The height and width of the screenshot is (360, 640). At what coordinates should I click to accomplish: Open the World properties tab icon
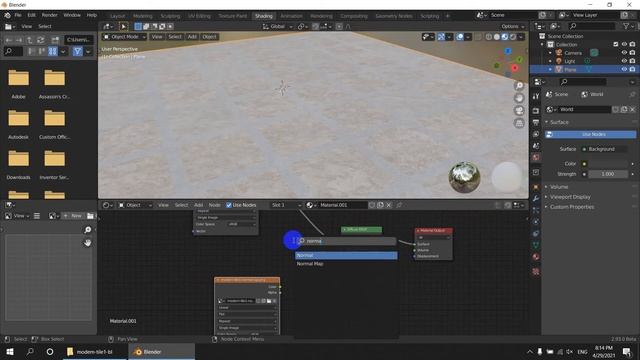tap(536, 158)
